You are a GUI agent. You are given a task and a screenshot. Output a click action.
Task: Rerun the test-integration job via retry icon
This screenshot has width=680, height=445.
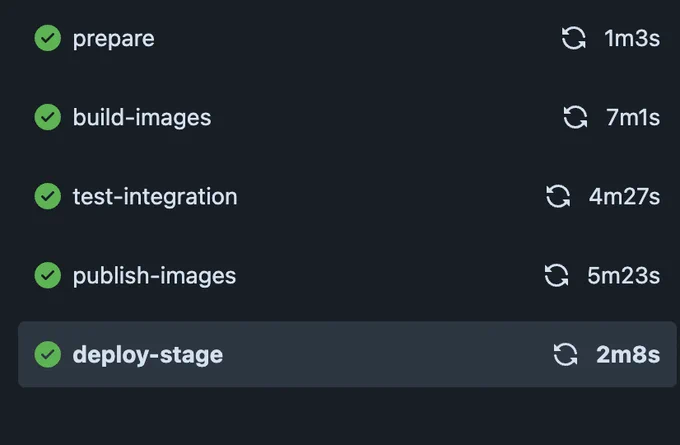[558, 196]
